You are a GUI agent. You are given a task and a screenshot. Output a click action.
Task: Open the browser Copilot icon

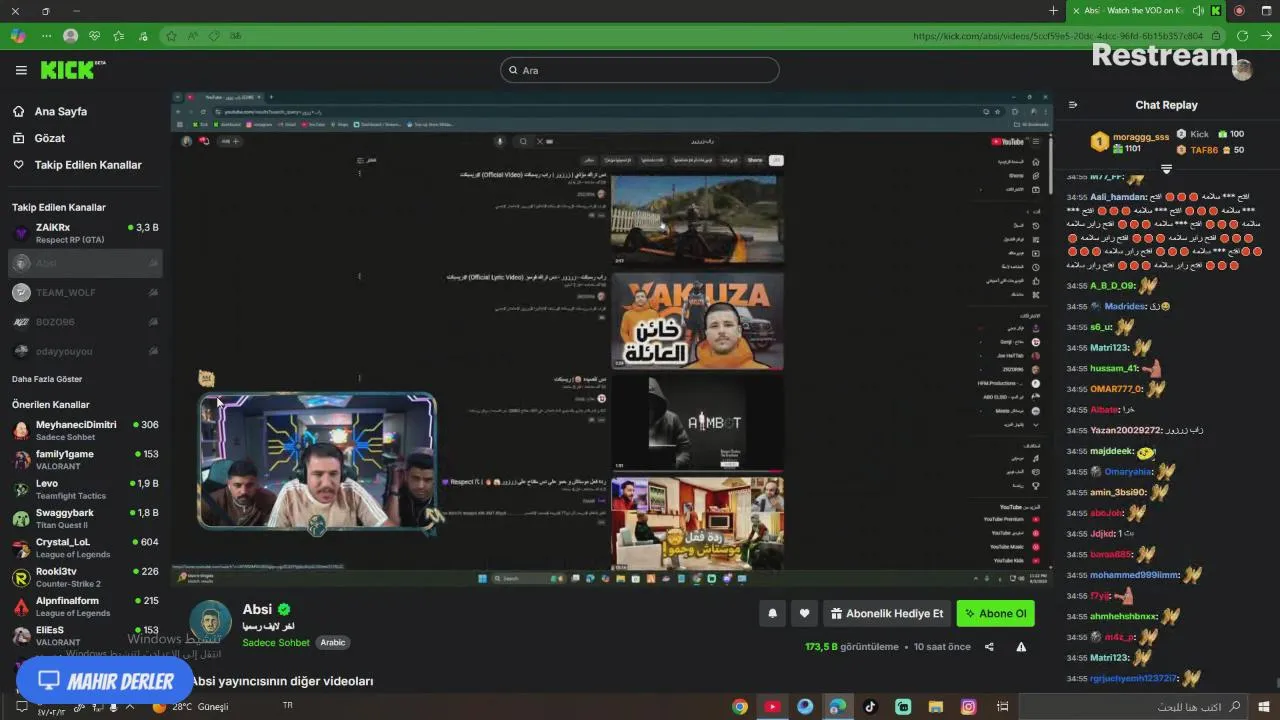17,35
